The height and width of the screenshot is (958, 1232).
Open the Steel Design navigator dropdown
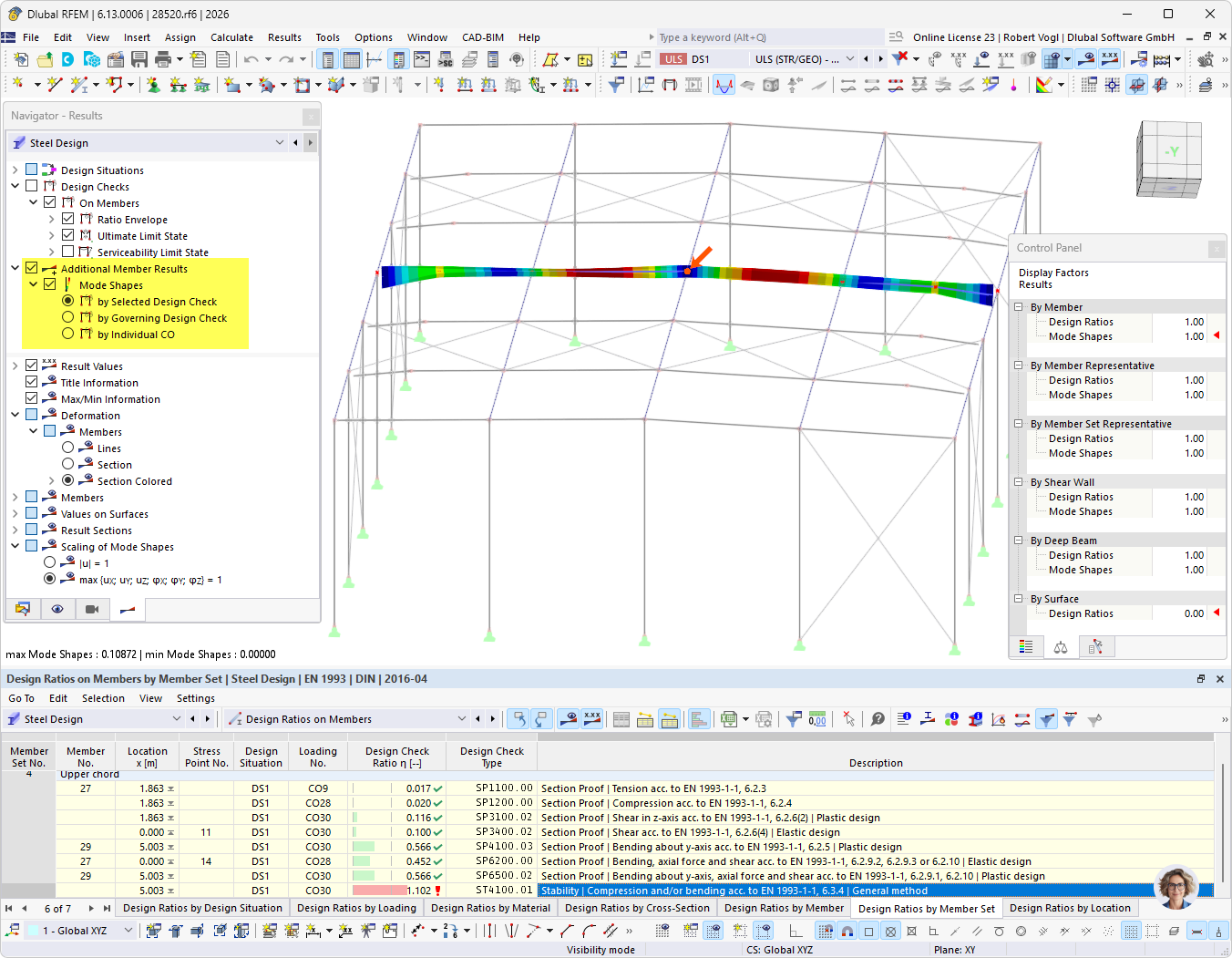(x=280, y=143)
